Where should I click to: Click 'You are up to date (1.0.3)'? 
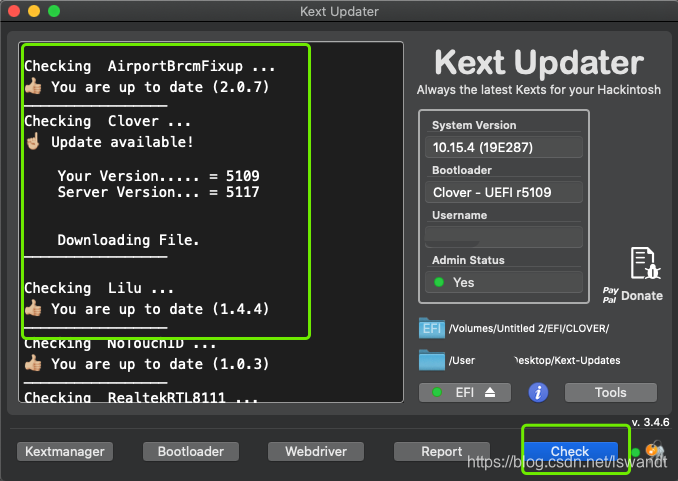160,364
